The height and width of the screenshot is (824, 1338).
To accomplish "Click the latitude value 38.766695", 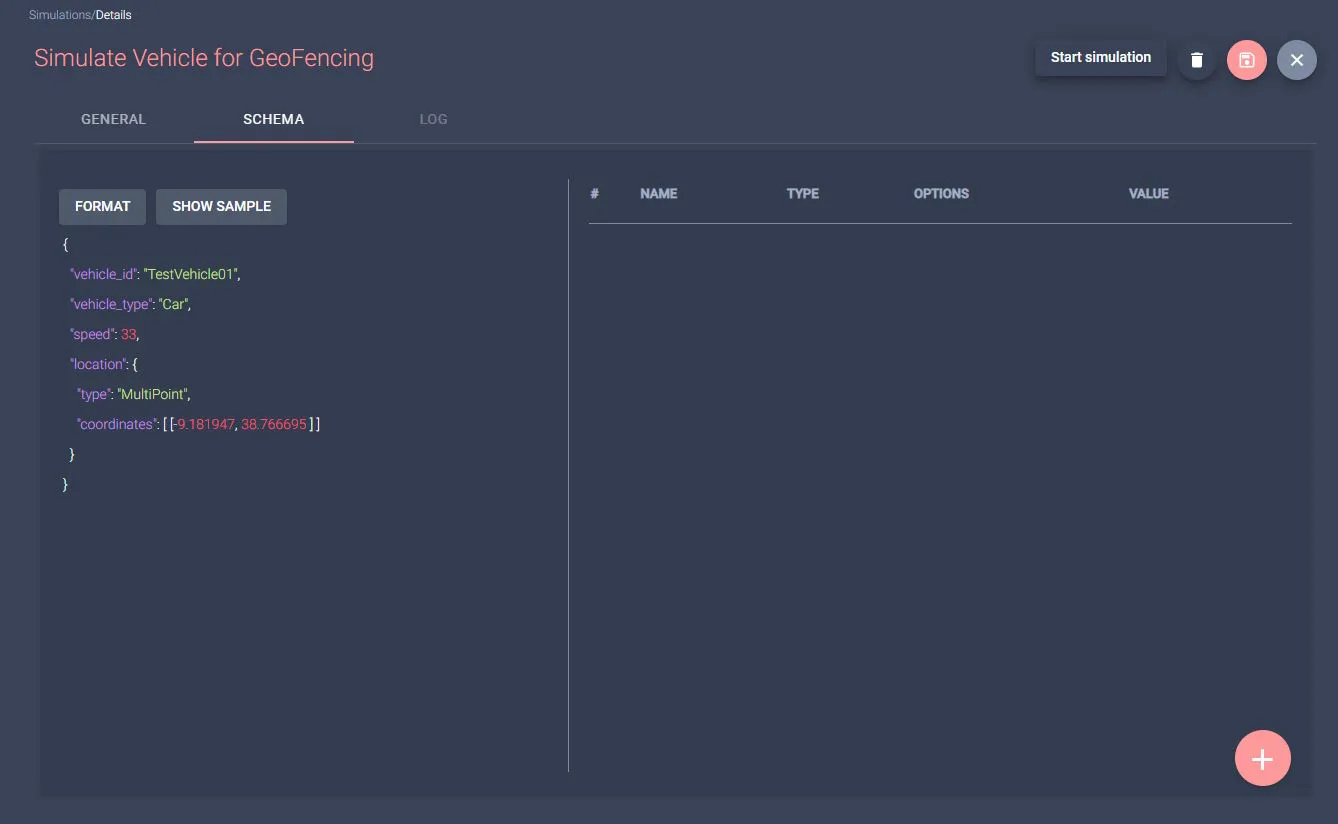I will pyautogui.click(x=274, y=424).
